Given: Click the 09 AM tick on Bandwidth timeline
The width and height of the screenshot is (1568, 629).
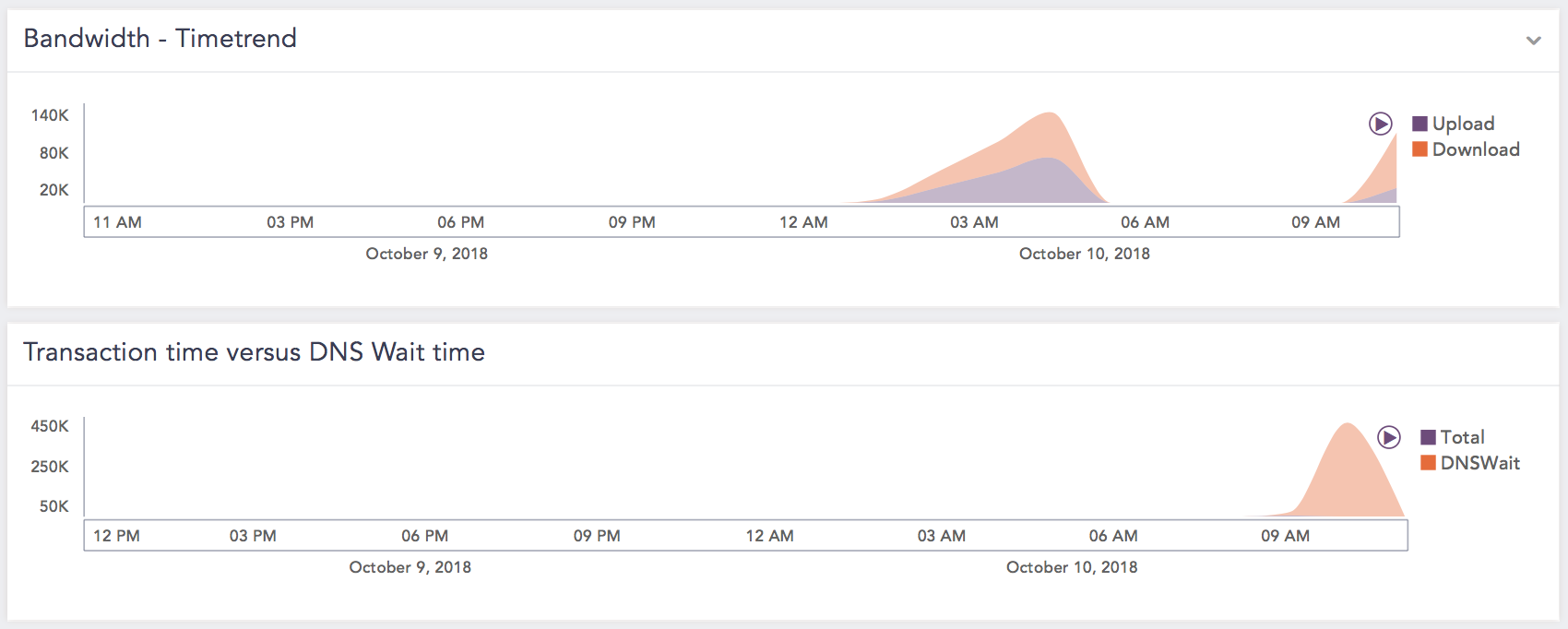Looking at the screenshot, I should pyautogui.click(x=1315, y=222).
